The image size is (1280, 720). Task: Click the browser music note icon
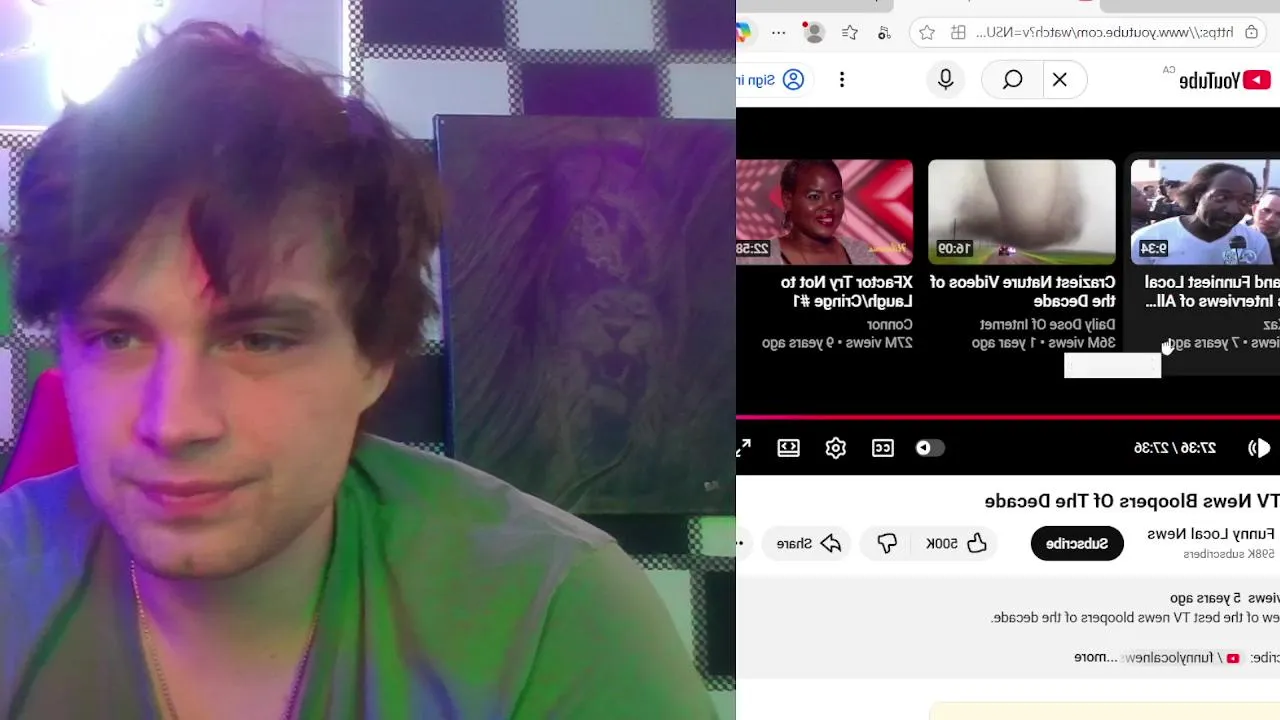[884, 32]
